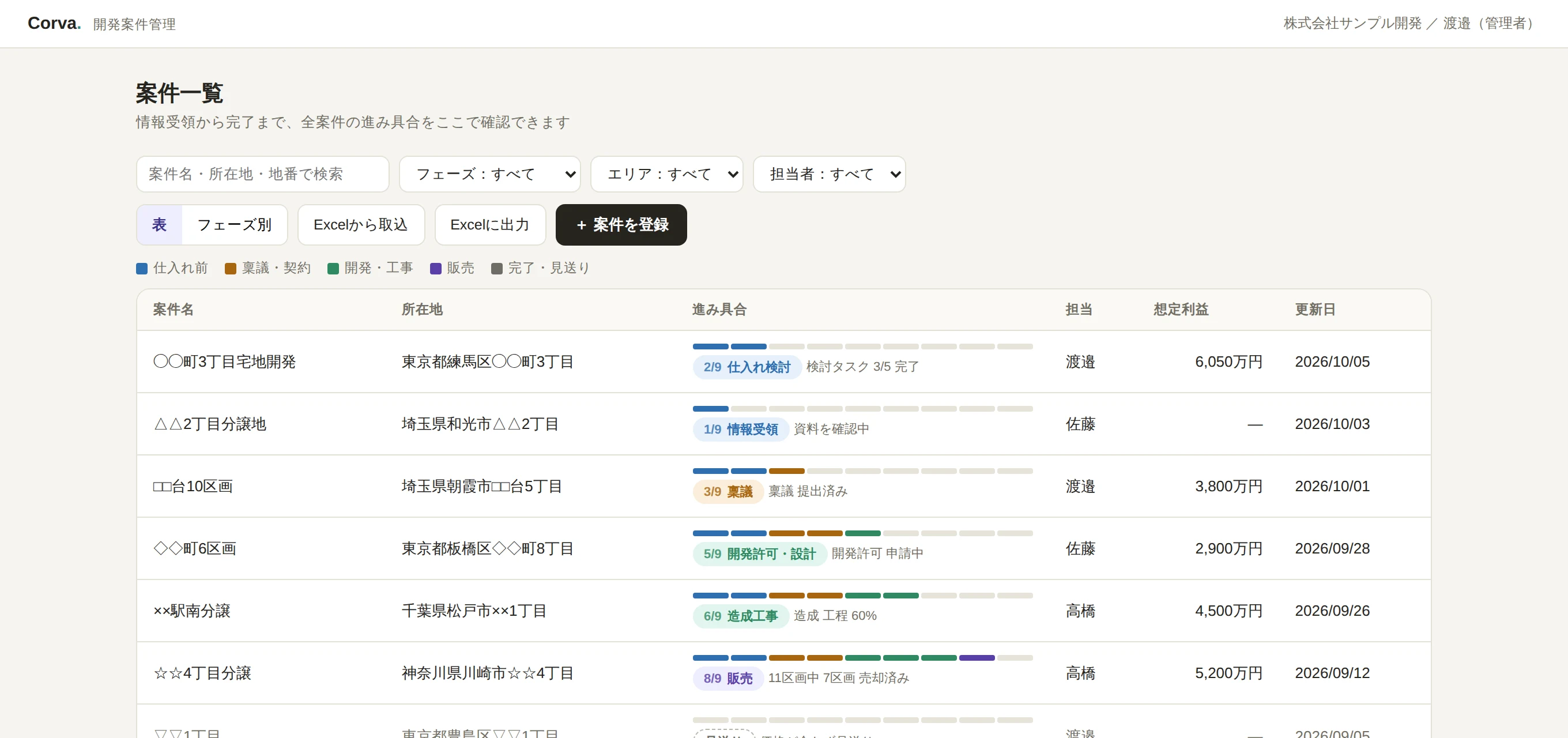Open the □□台10区画 project row
This screenshot has width=1568, height=738.
click(x=783, y=486)
